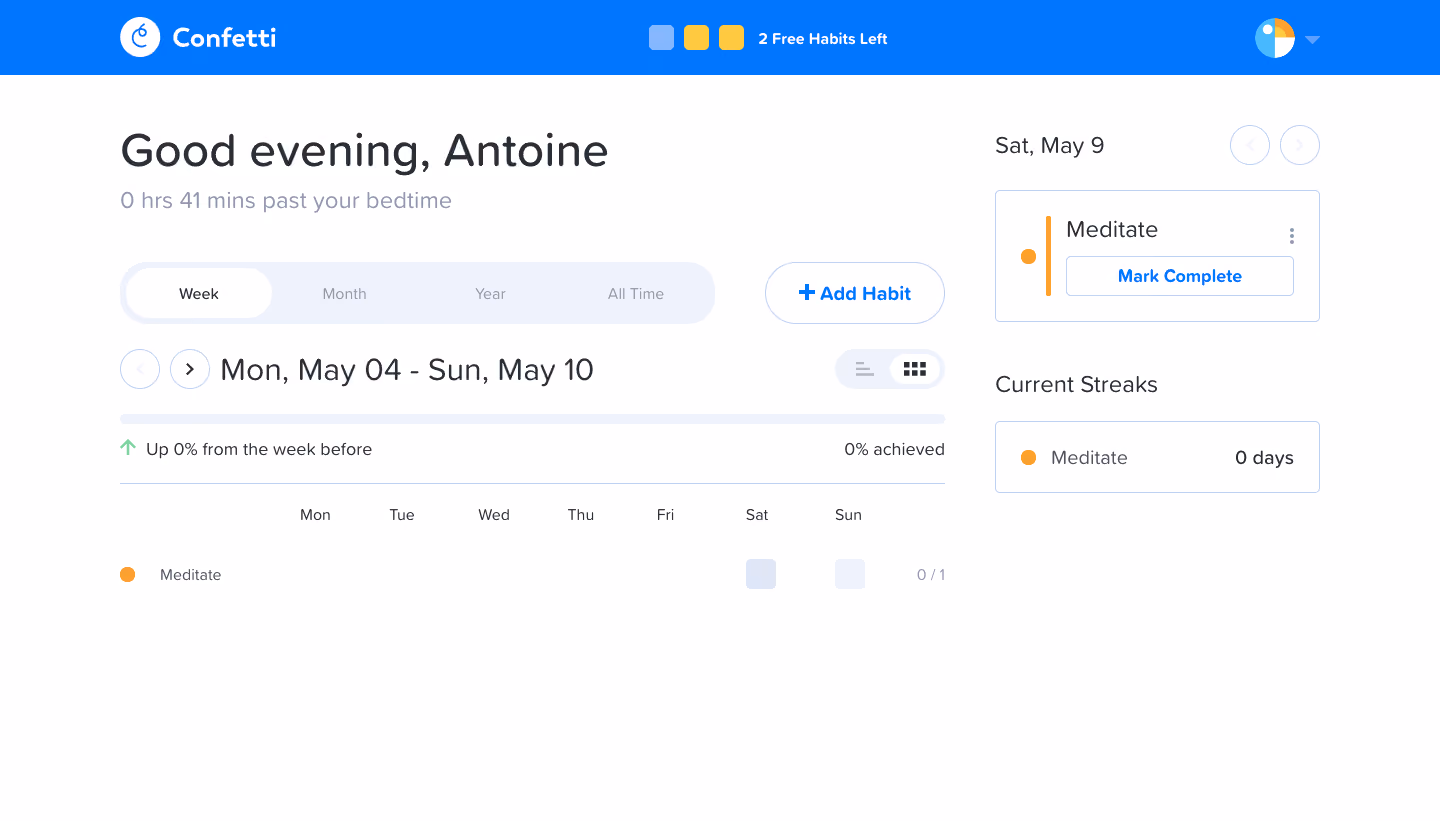Click orange dot beside Meditate row
Image resolution: width=1440 pixels, height=821 pixels.
[x=128, y=574]
